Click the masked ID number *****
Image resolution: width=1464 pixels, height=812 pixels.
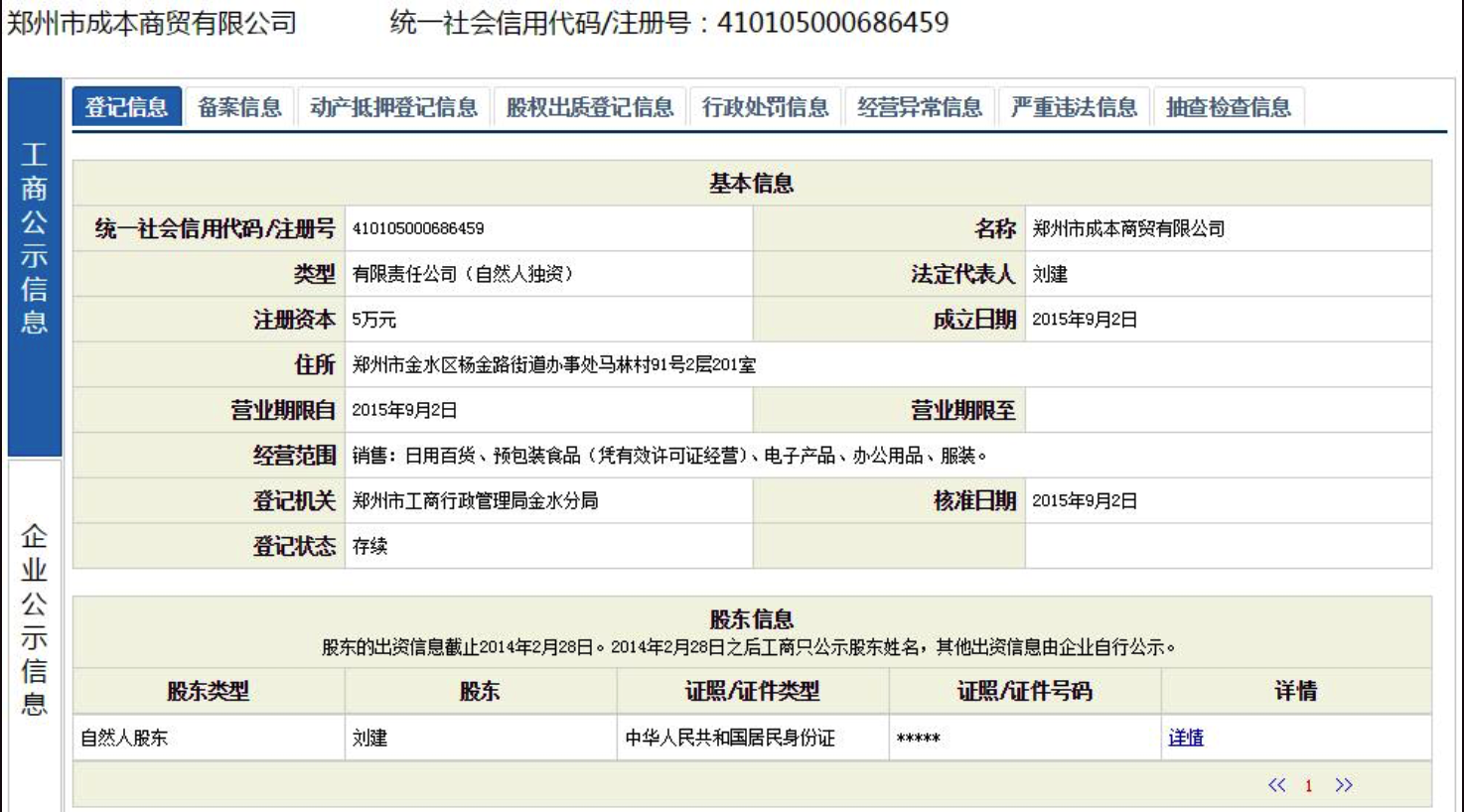point(918,739)
